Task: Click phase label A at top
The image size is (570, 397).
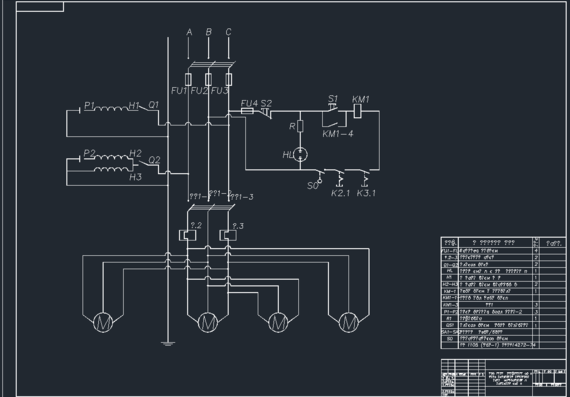Action: click(x=189, y=32)
